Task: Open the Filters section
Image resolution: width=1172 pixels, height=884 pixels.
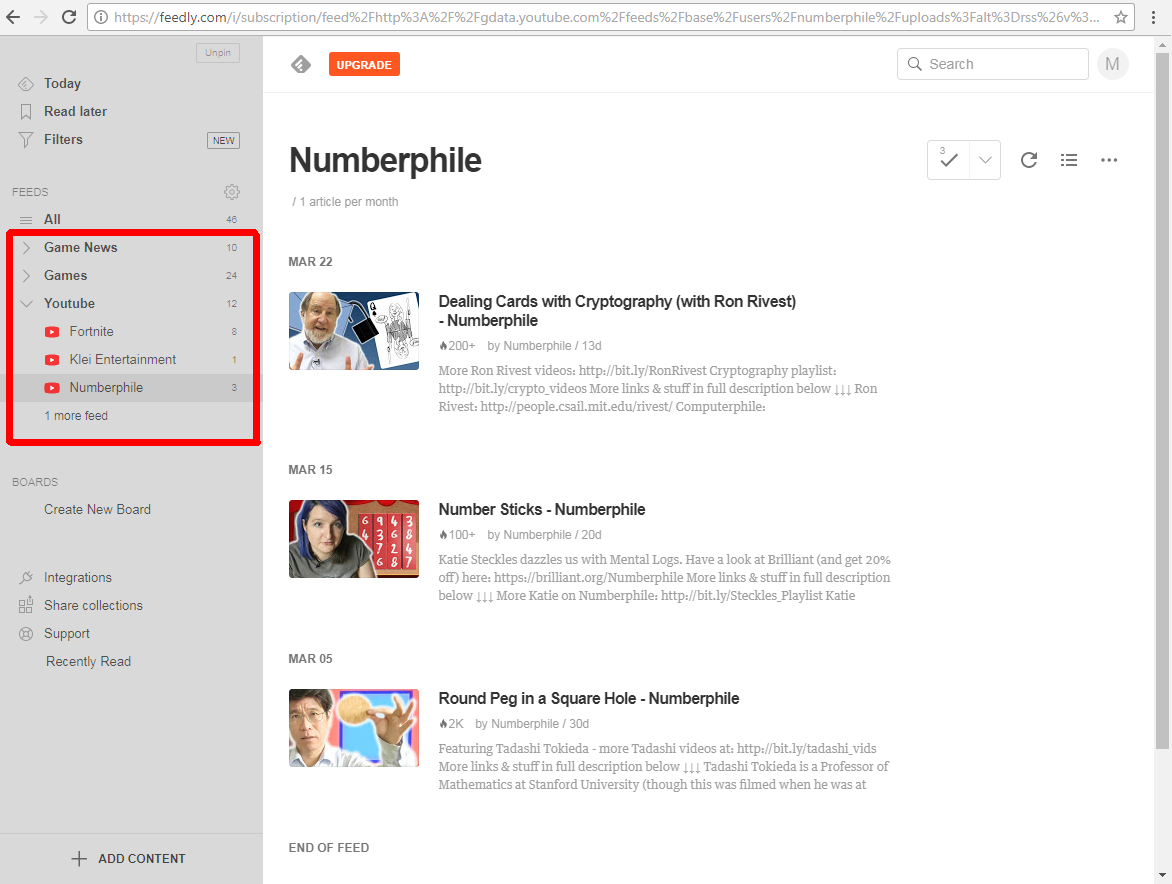Action: [x=63, y=140]
